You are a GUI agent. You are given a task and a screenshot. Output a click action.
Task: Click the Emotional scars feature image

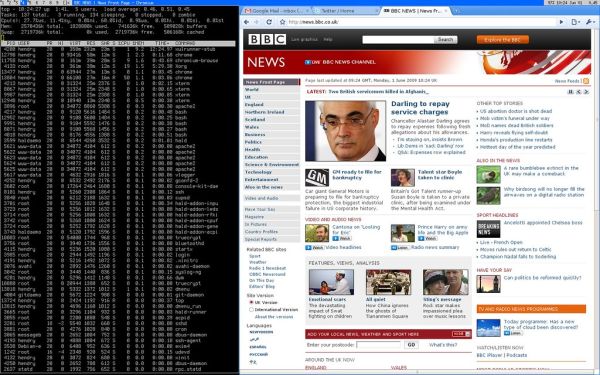click(331, 282)
